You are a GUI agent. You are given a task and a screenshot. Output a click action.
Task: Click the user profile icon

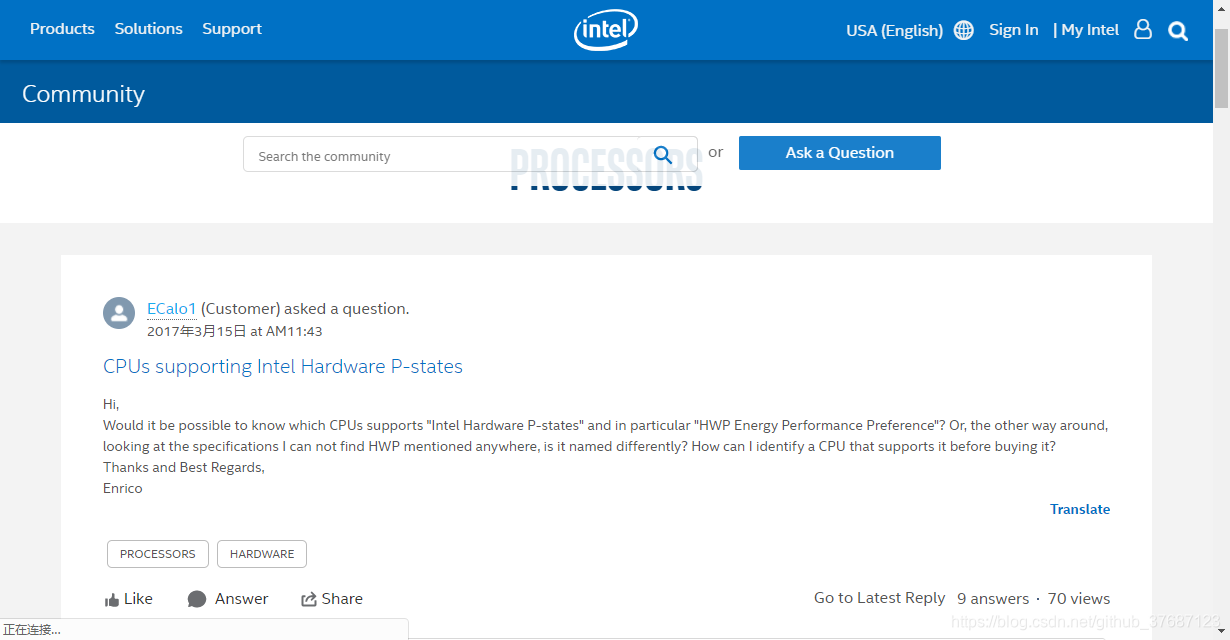click(1143, 30)
